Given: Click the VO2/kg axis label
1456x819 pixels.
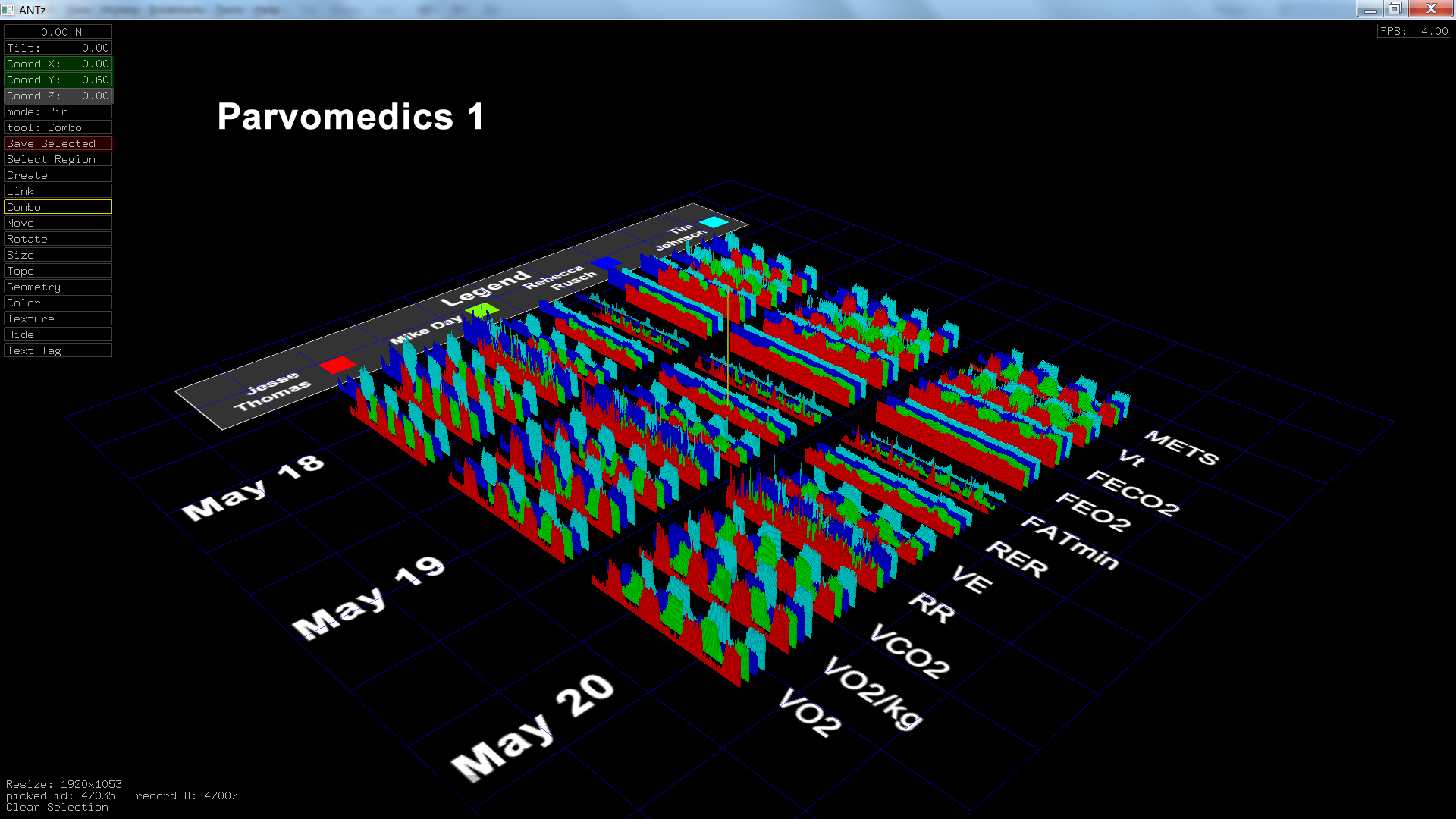Looking at the screenshot, I should click(874, 692).
